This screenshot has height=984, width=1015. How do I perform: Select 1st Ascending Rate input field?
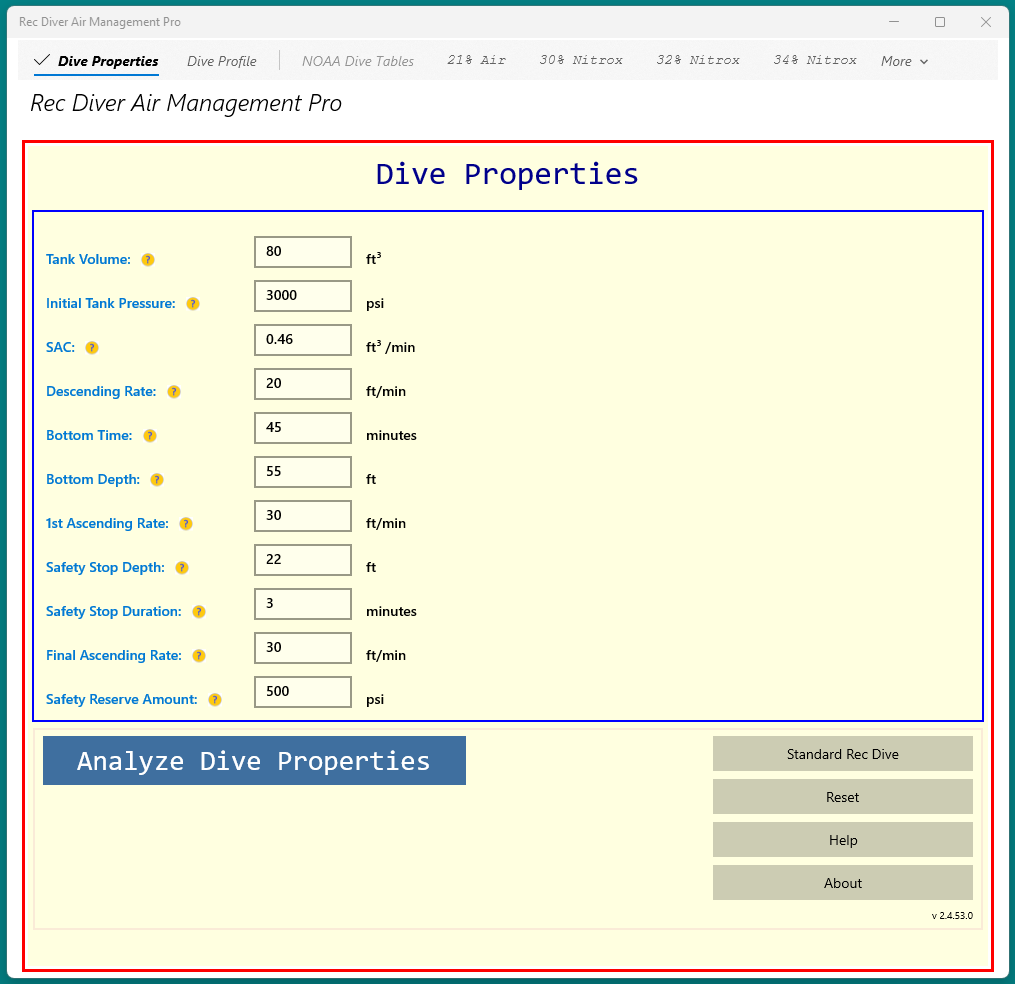pos(303,516)
